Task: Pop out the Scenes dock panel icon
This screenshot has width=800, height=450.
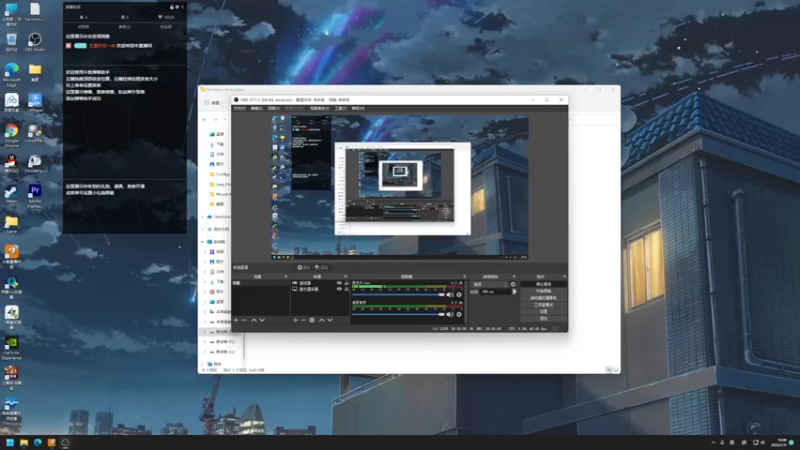Action: click(286, 277)
